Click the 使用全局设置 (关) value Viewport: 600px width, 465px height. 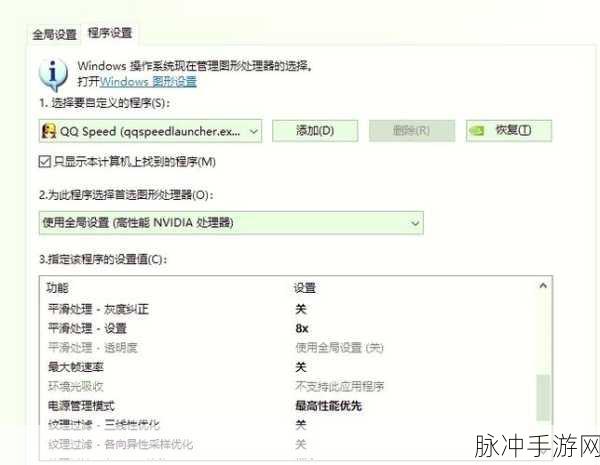339,348
